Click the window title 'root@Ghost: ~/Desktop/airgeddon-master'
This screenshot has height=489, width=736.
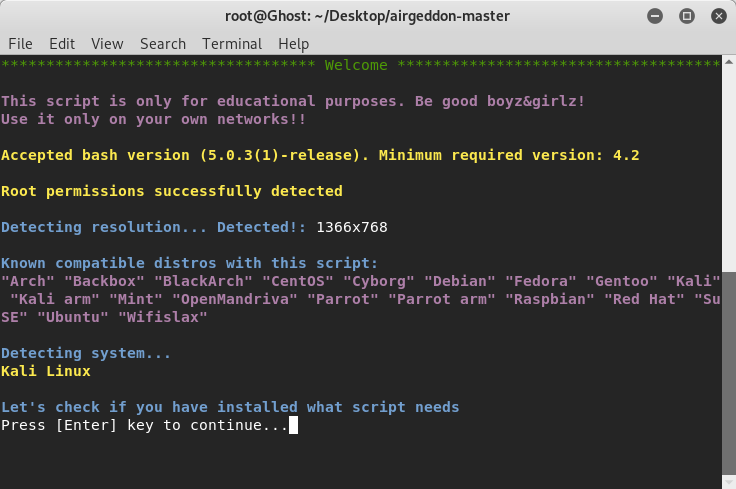[x=368, y=16]
